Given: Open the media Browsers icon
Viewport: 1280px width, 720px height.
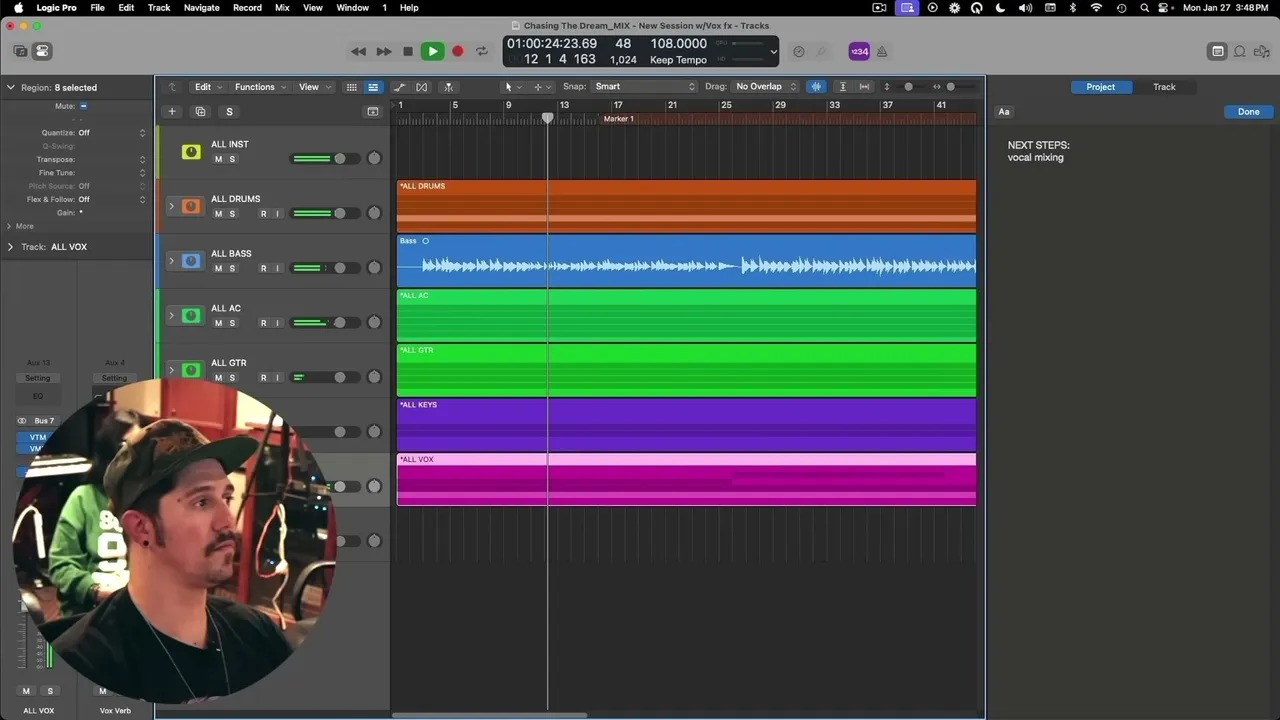Looking at the screenshot, I should click(1261, 51).
